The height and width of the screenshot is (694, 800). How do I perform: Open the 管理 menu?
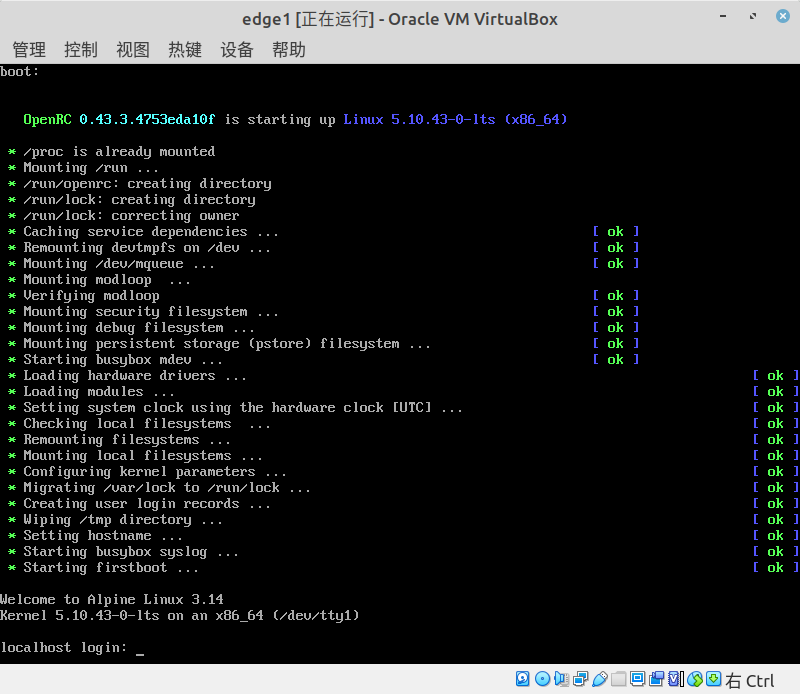click(29, 49)
